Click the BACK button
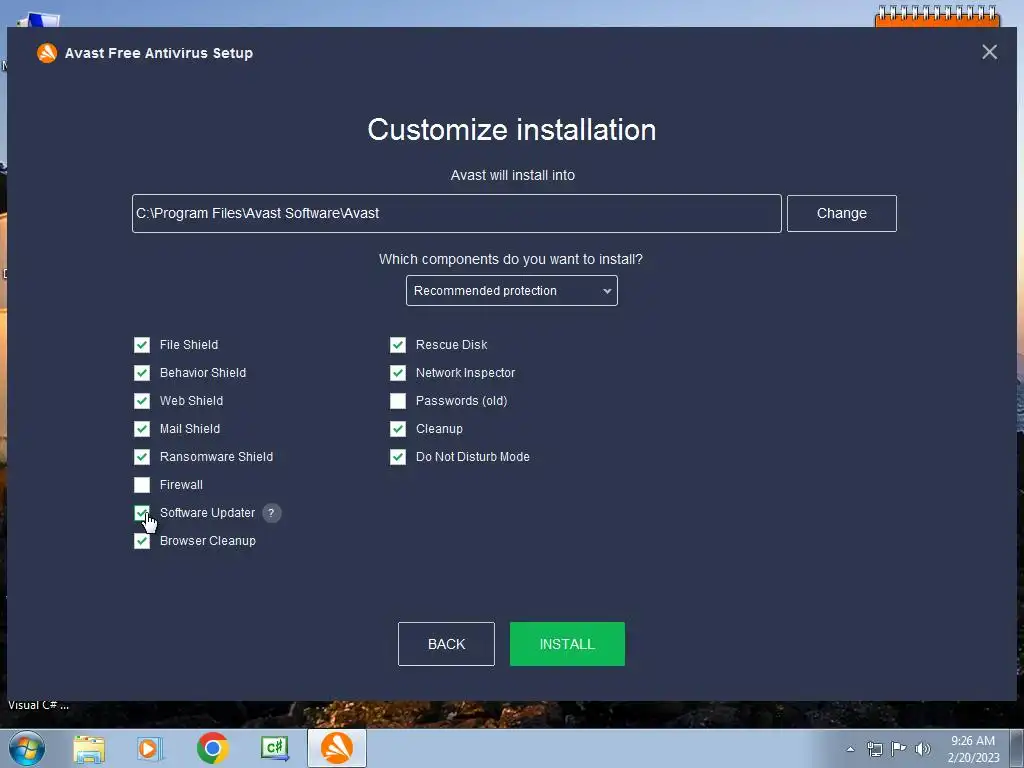 point(446,644)
